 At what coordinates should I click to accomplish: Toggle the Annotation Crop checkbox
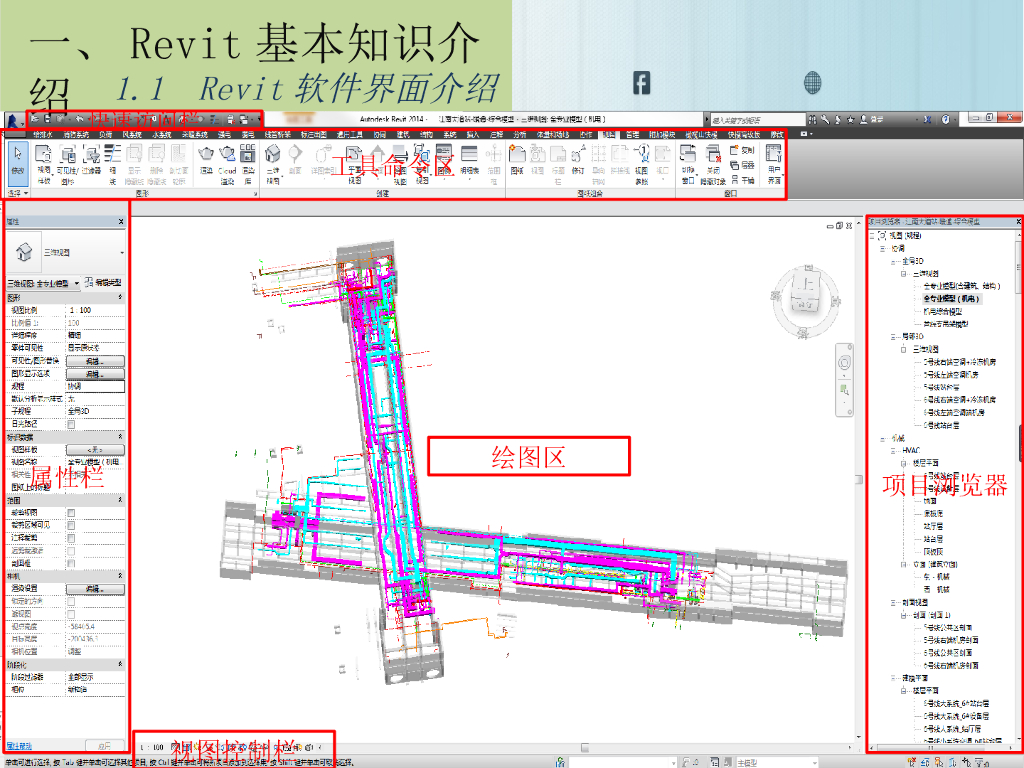[71, 539]
